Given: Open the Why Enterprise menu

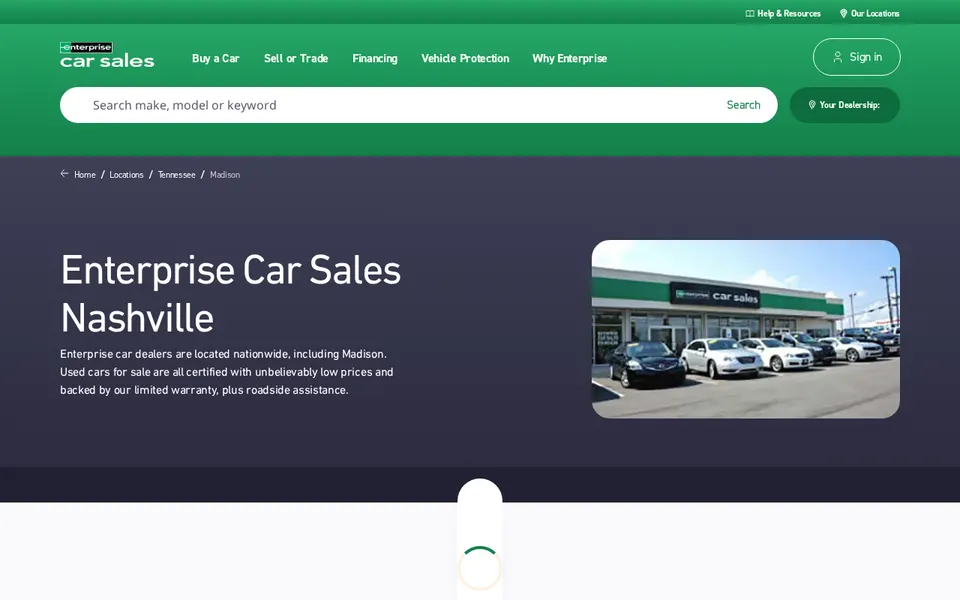Looking at the screenshot, I should 569,58.
